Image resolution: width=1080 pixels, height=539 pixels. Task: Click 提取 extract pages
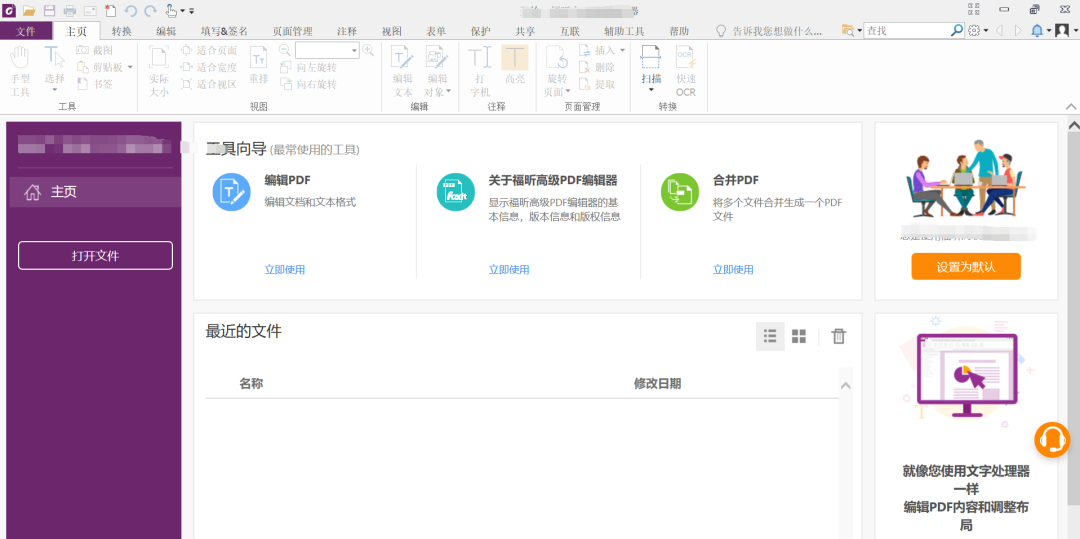click(597, 84)
